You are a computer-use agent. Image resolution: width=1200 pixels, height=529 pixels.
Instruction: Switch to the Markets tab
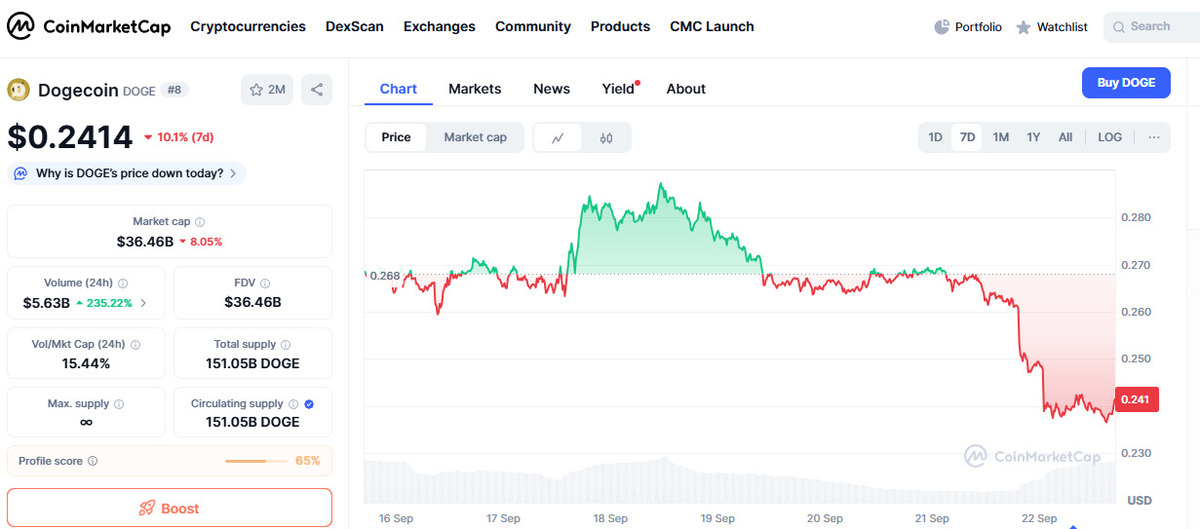tap(475, 89)
